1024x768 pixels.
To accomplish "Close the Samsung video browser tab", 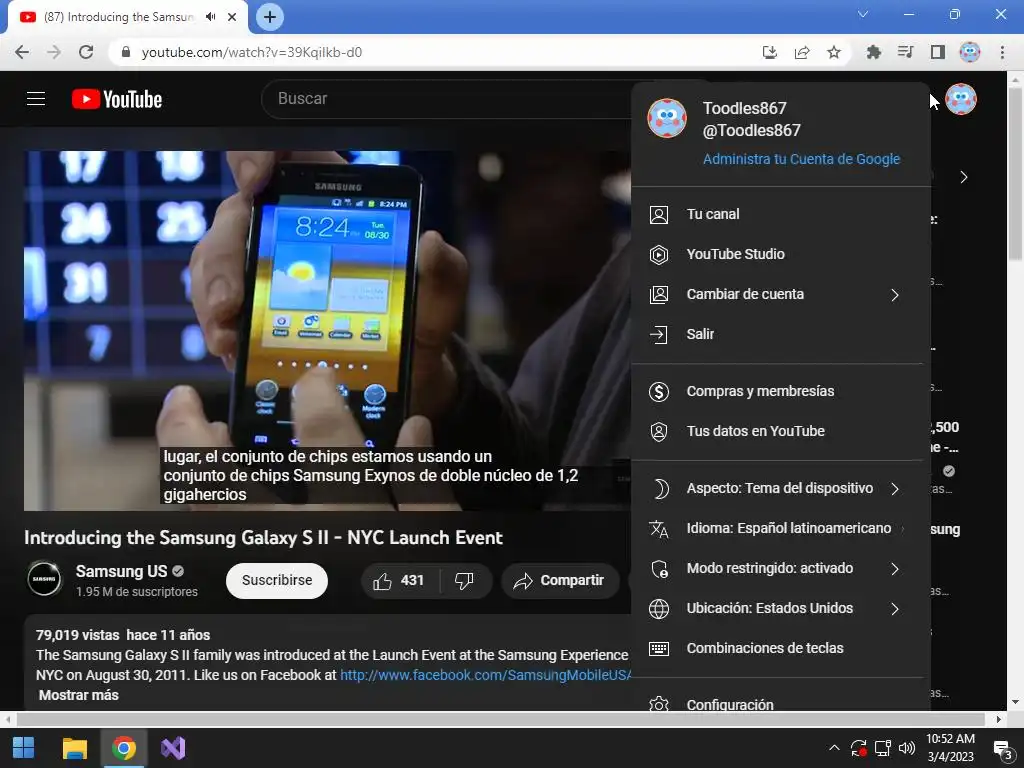I will pos(232,17).
